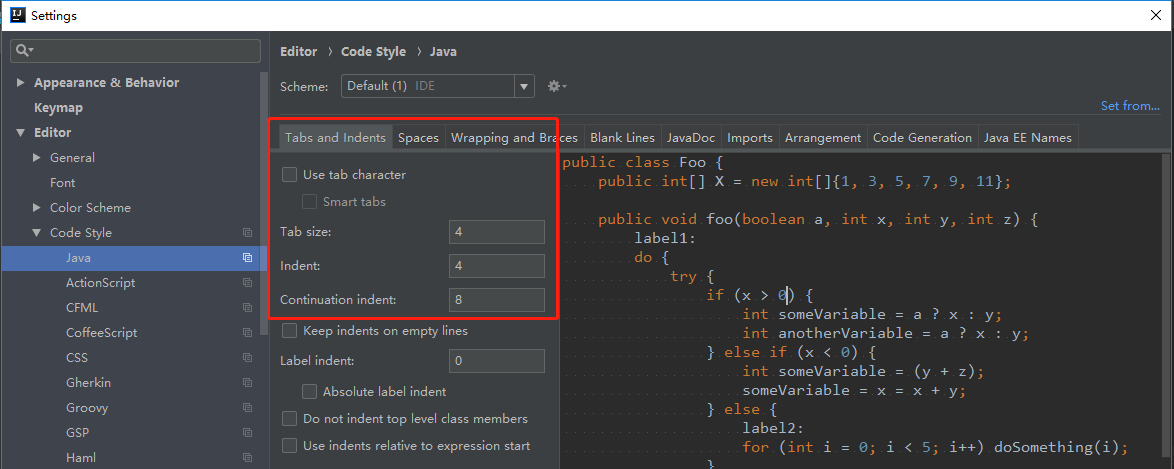Open Wrapping and Braces tab
Image resolution: width=1174 pixels, height=469 pixels.
point(514,138)
